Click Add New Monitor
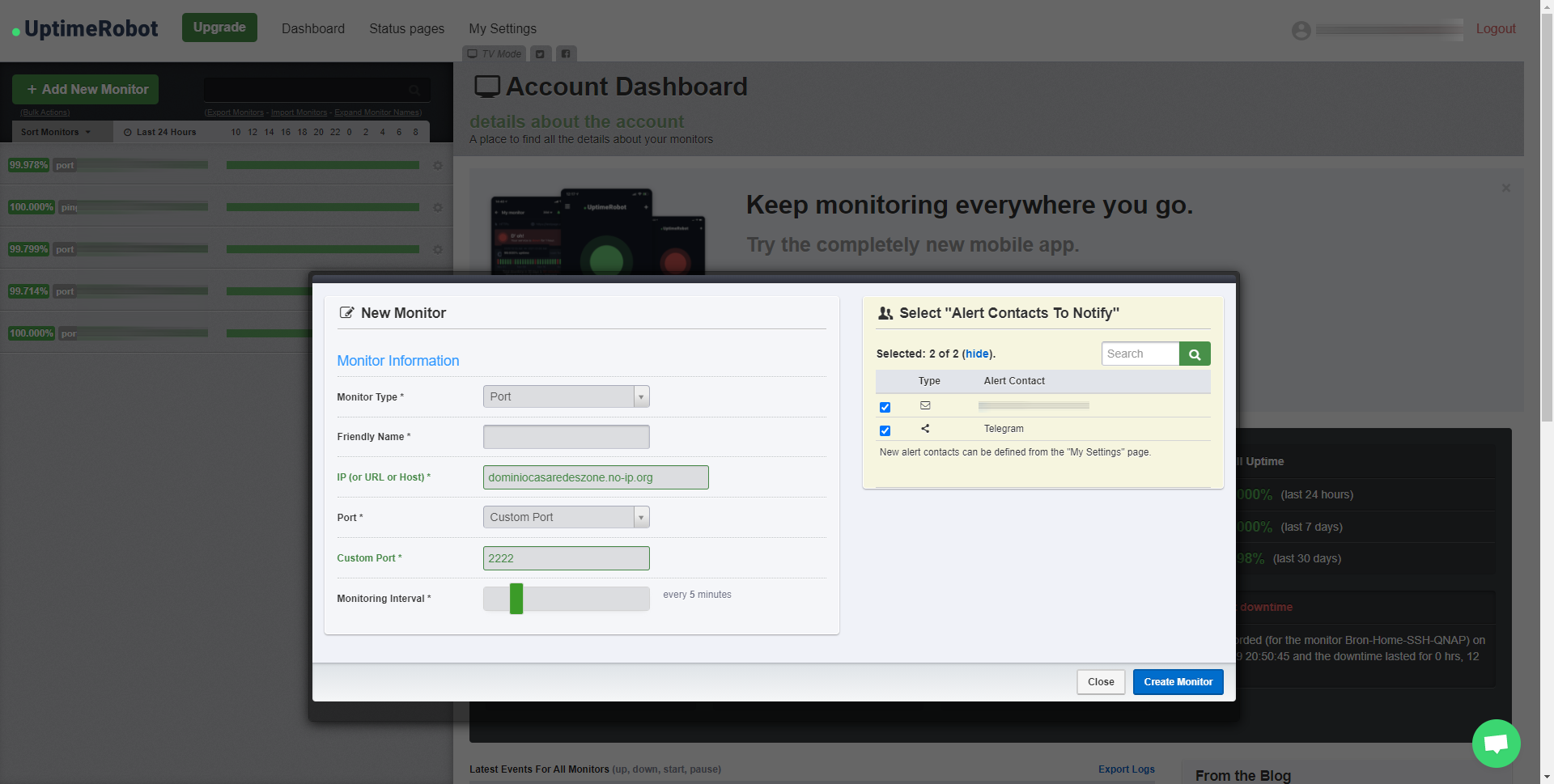 [x=86, y=90]
